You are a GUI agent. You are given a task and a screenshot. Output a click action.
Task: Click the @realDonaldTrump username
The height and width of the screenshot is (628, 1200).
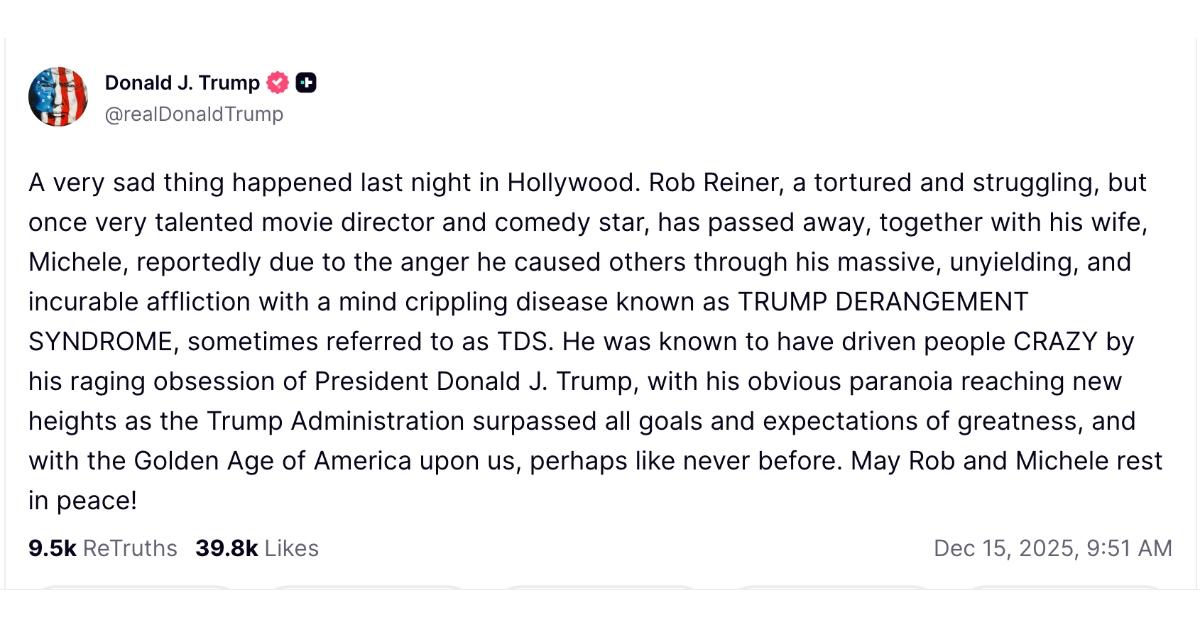195,114
